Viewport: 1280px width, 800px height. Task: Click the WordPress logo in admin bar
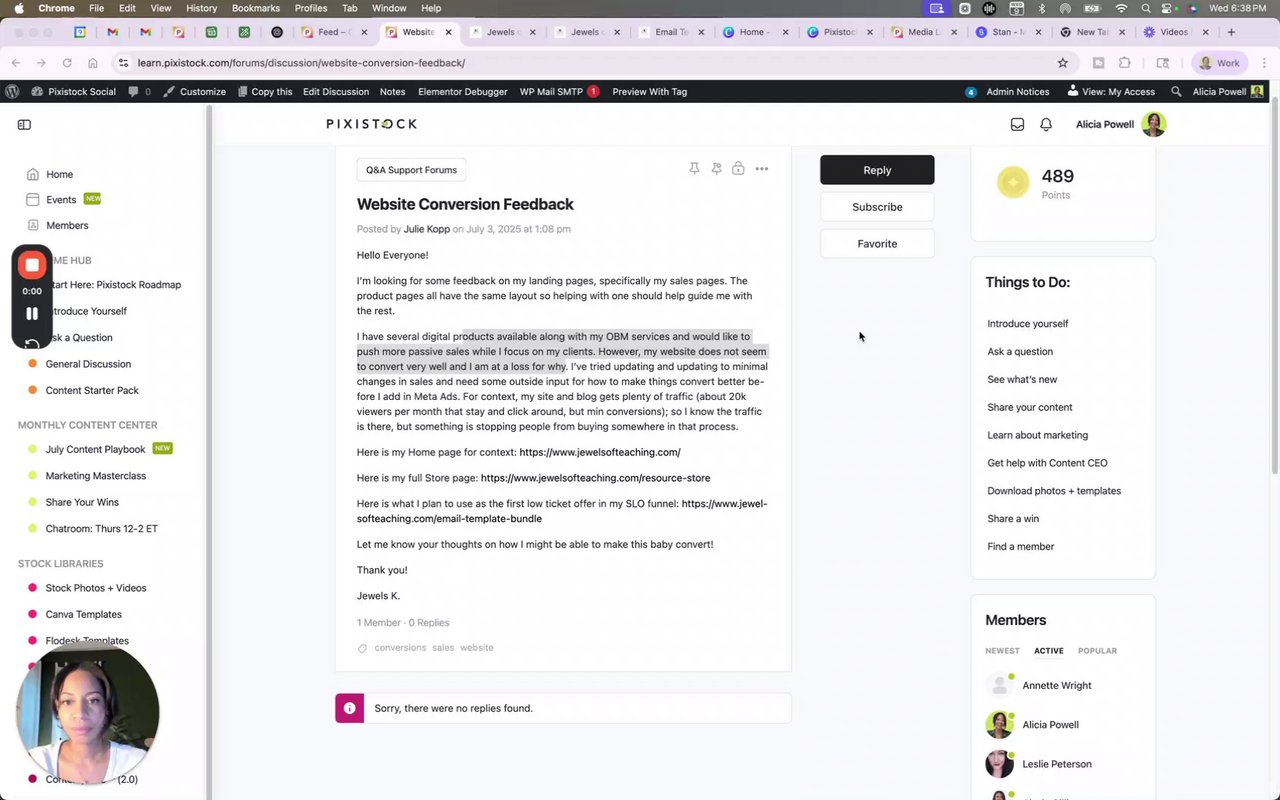(13, 92)
